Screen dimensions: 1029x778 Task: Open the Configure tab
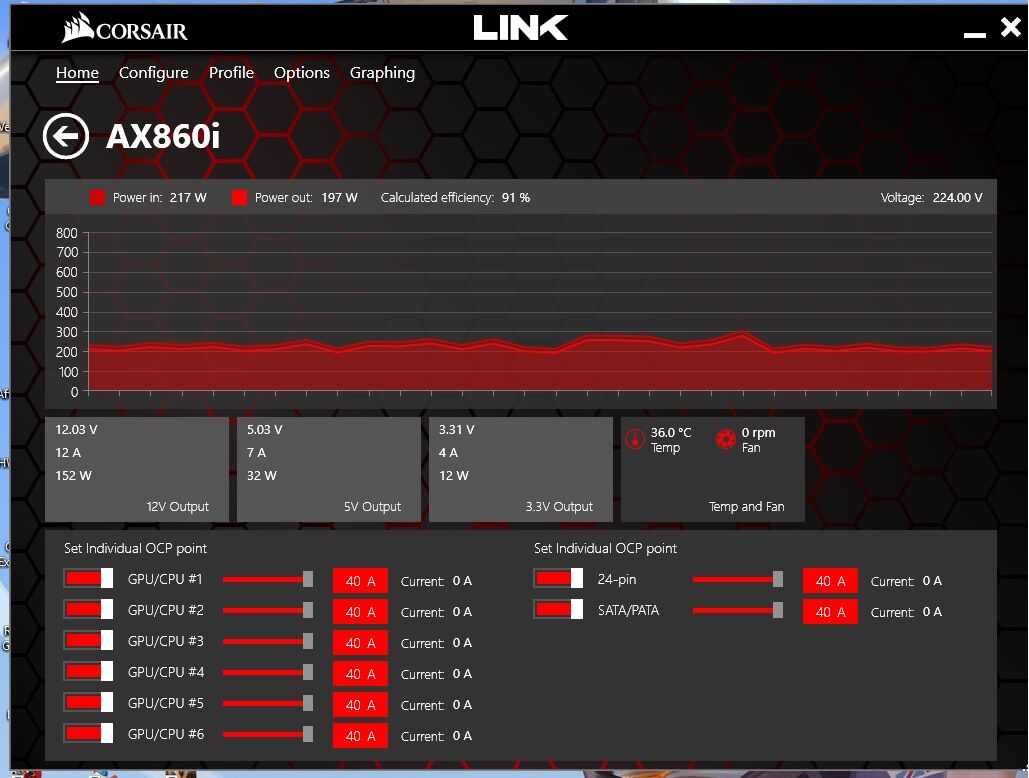pos(154,73)
